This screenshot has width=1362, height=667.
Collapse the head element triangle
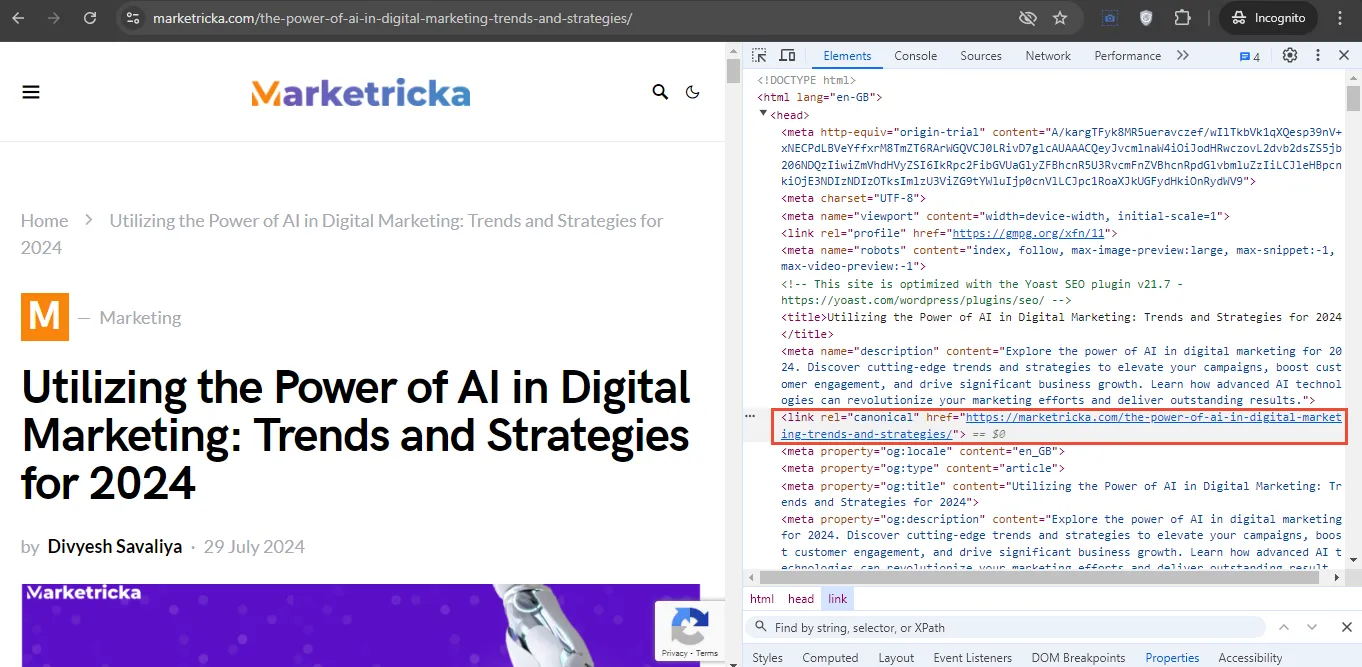pos(764,114)
